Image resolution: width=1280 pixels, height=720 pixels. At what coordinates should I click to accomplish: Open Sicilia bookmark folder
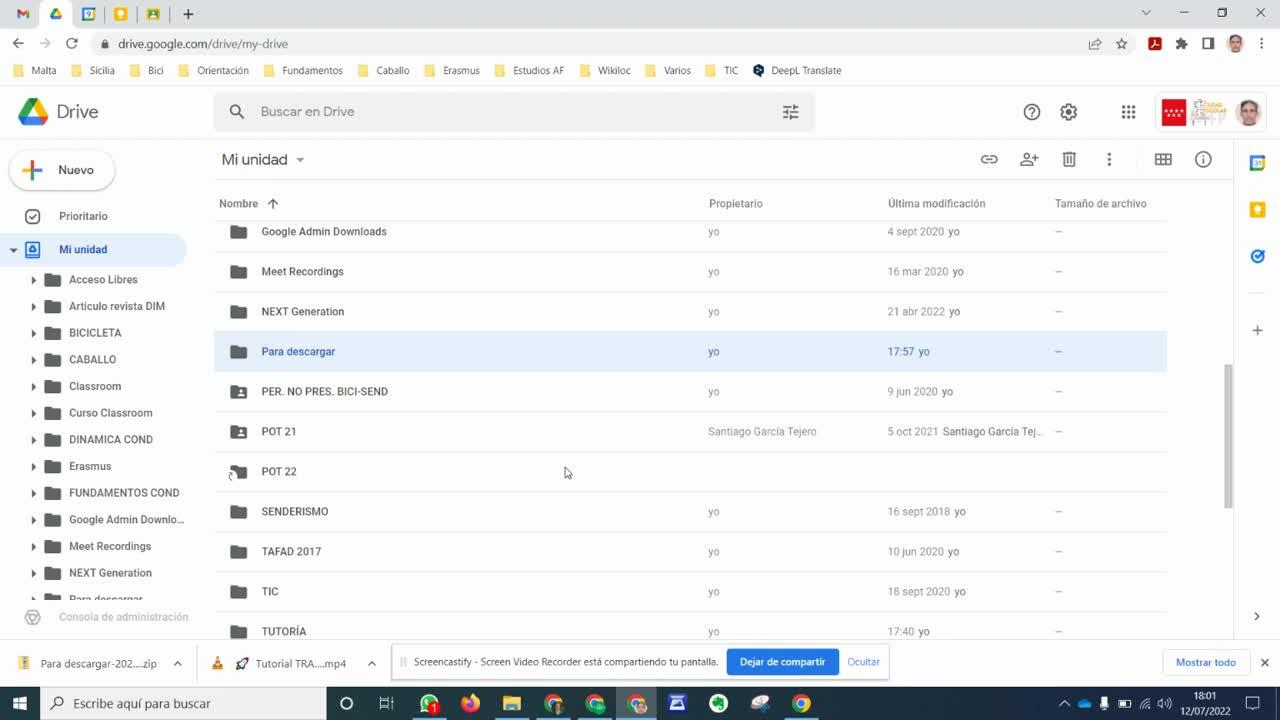tap(93, 71)
